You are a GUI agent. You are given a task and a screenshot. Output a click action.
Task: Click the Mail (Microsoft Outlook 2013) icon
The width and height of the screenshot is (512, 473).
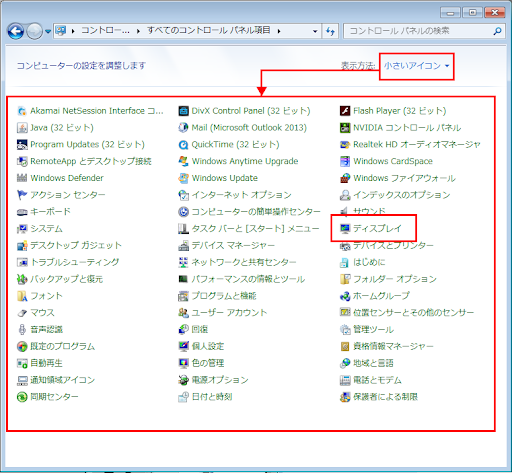coord(183,128)
